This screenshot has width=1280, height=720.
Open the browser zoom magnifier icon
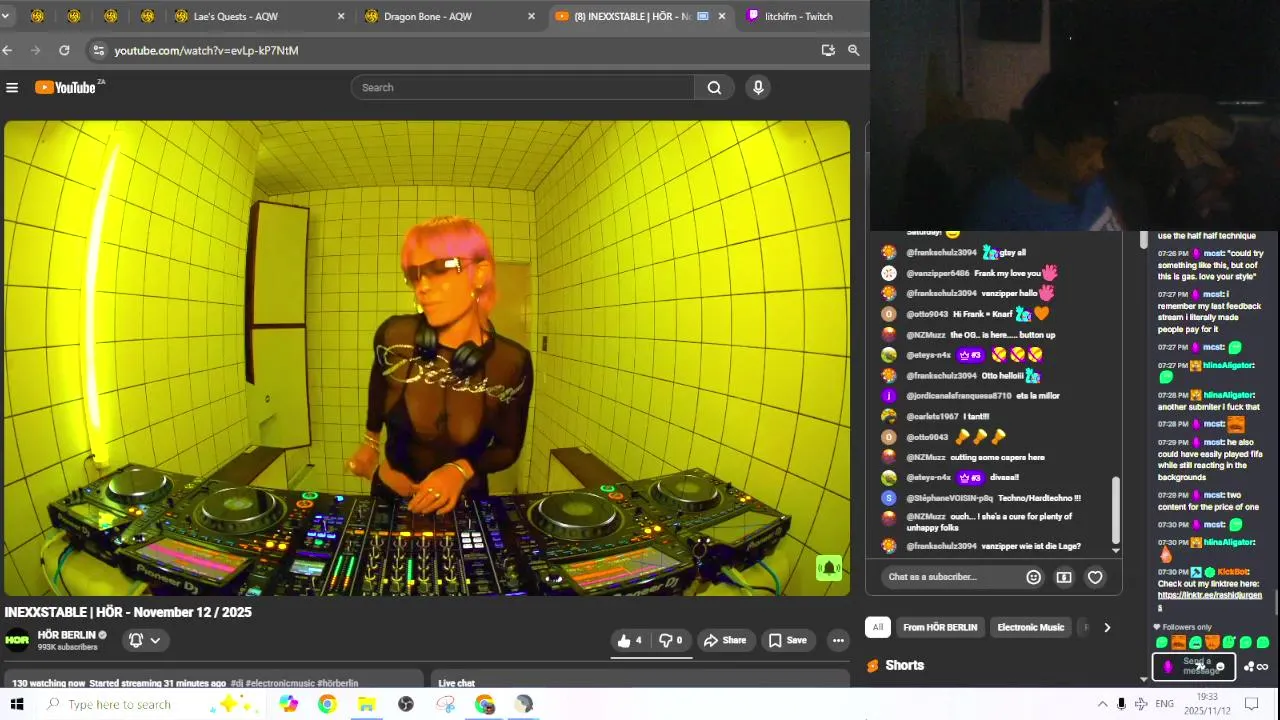point(854,50)
